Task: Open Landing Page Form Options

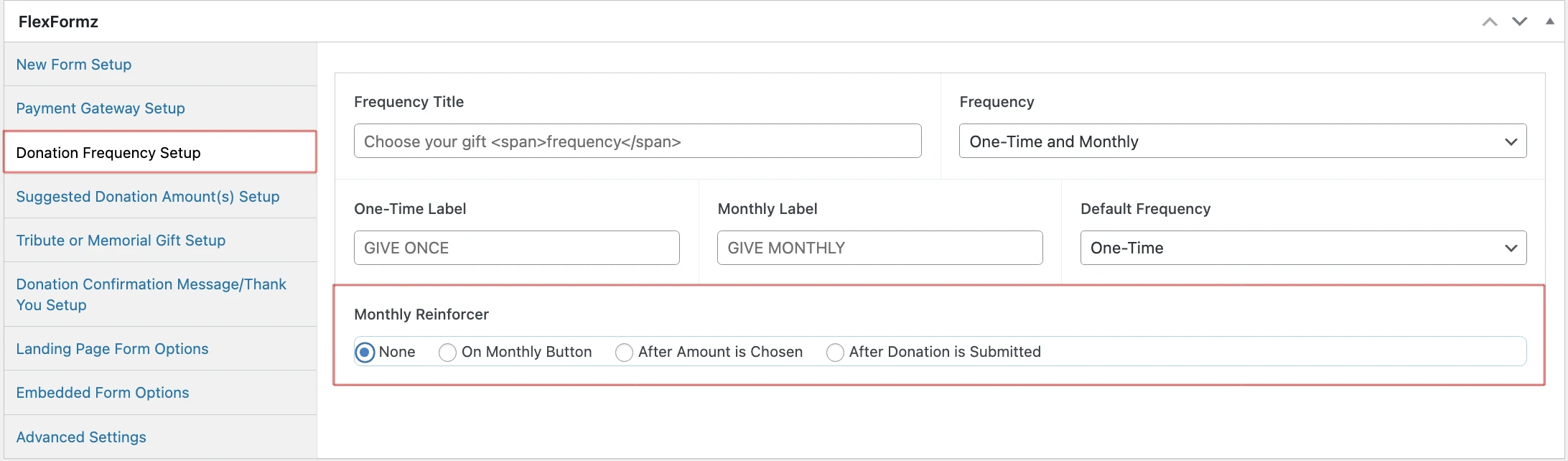Action: 112,349
